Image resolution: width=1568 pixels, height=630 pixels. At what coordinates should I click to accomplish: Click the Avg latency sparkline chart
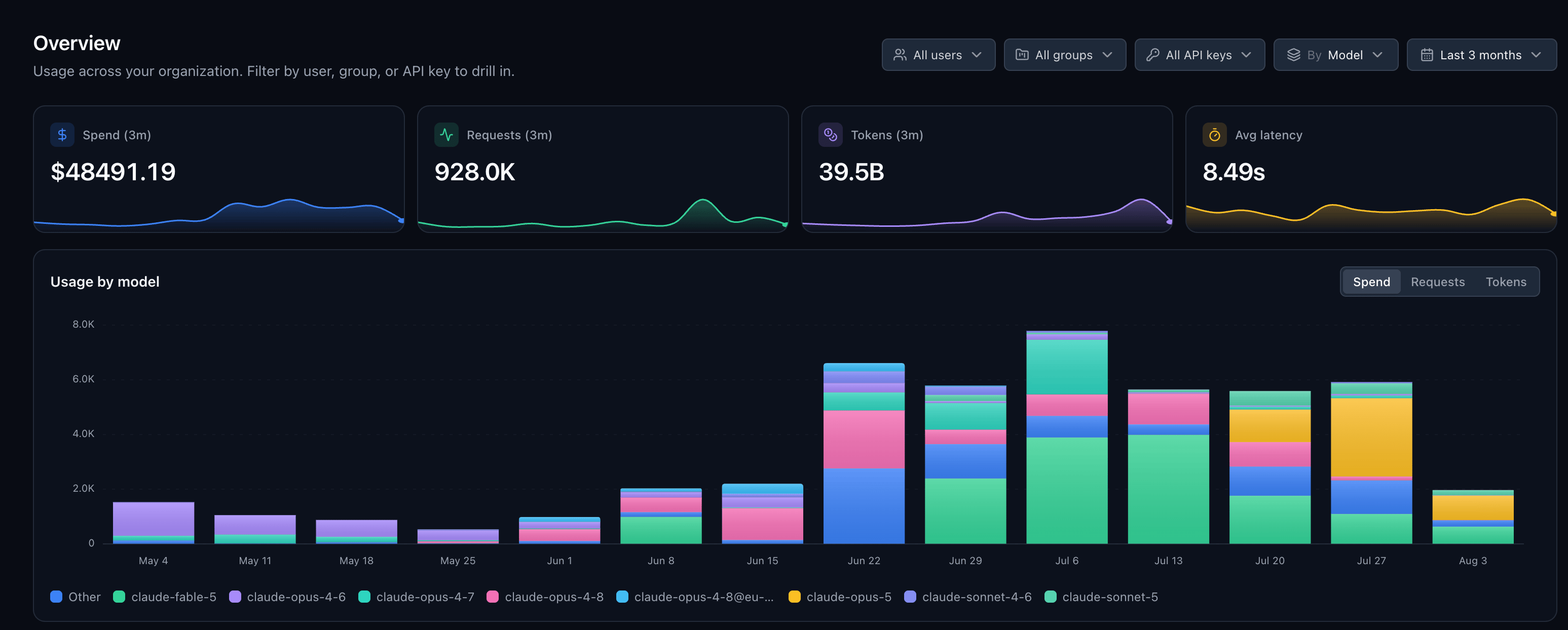point(1371,214)
